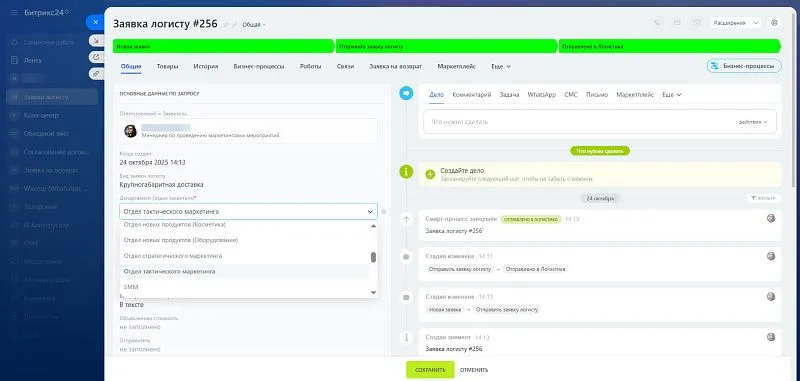Close the slider with the blue X button

pyautogui.click(x=96, y=22)
